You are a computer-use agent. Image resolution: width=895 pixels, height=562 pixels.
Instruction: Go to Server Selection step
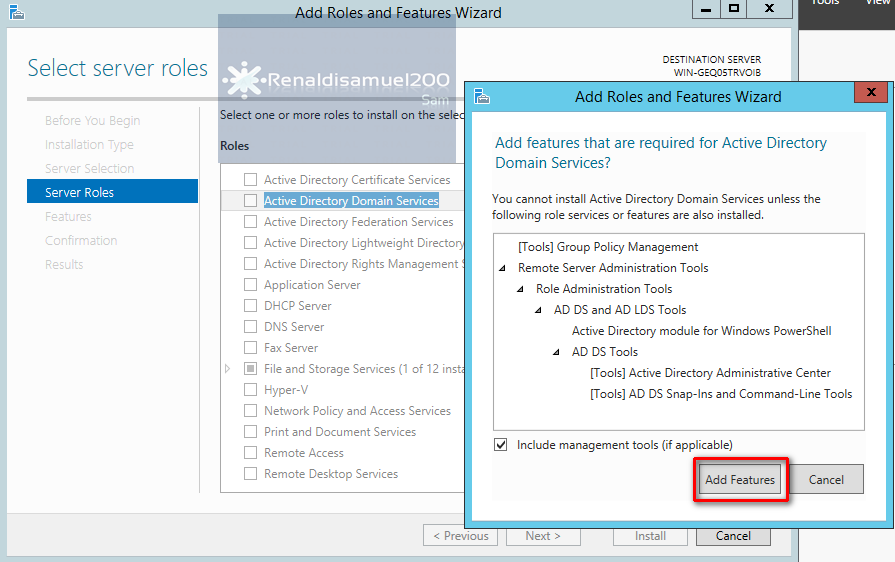tap(90, 168)
